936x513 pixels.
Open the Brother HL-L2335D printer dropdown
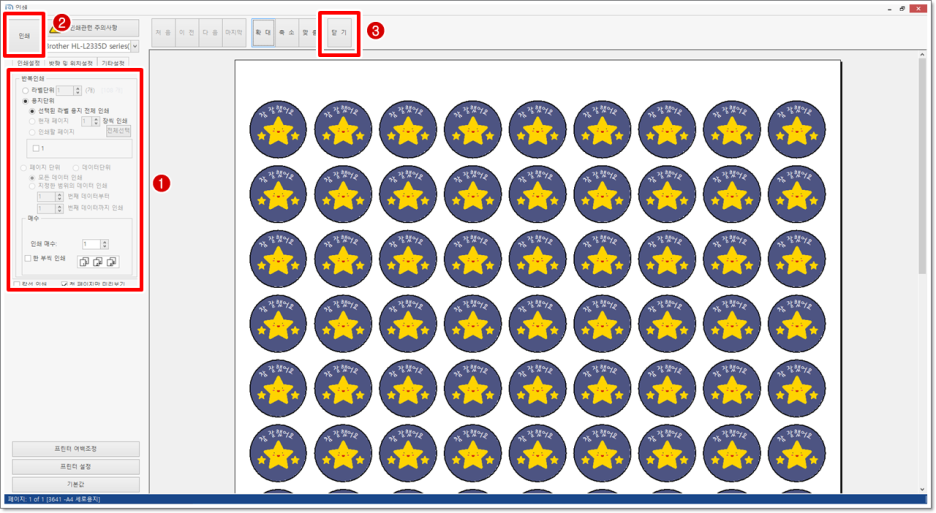click(135, 46)
